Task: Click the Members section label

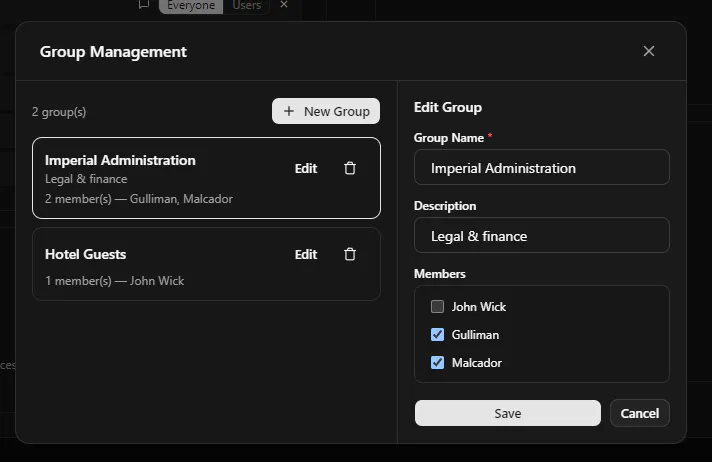Action: [x=440, y=274]
